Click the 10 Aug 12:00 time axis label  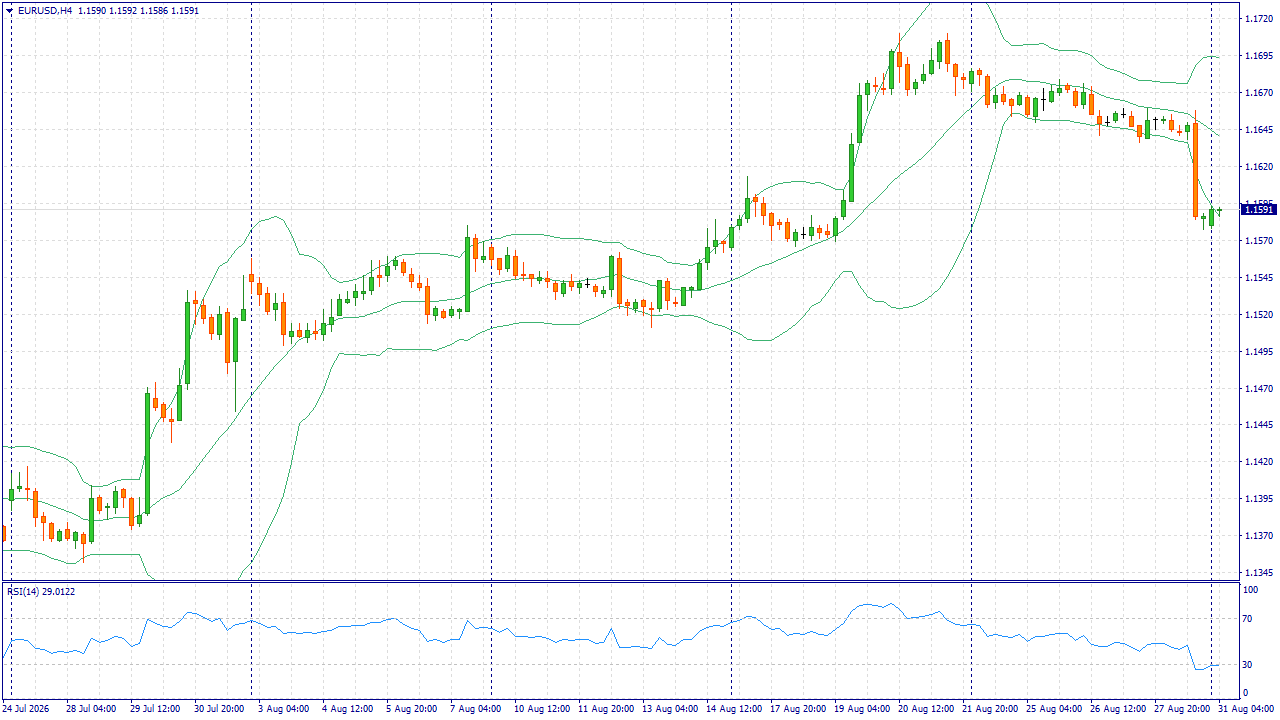541,709
